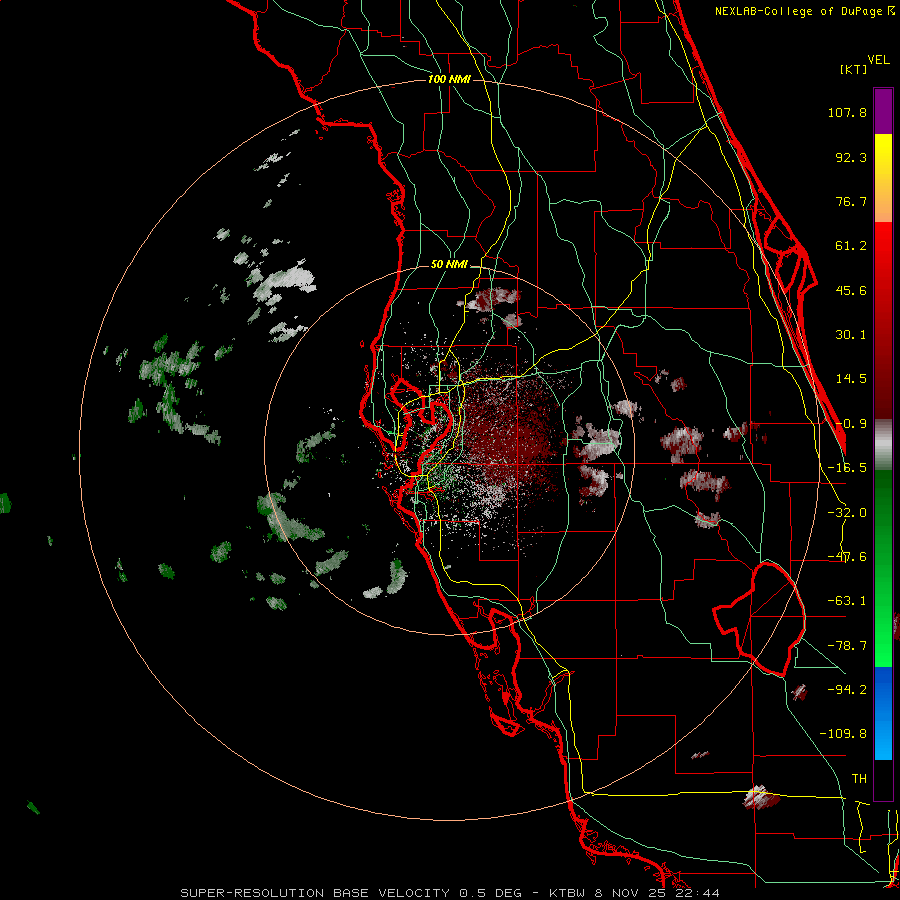Select the -109.8 velocity scale value
Image resolution: width=900 pixels, height=900 pixels.
click(x=843, y=734)
